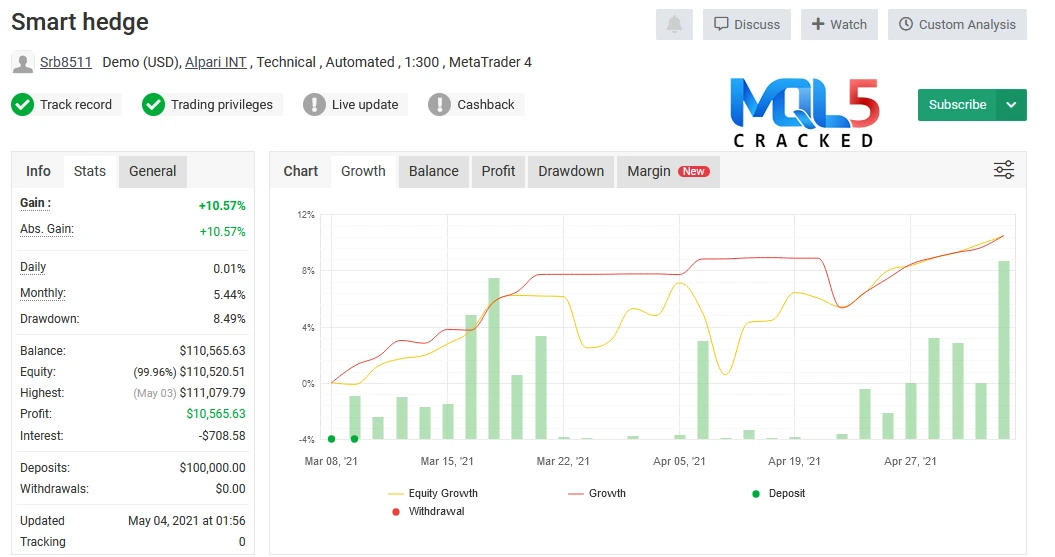Image resolution: width=1055 pixels, height=557 pixels.
Task: Click the plus icon on Watch
Action: click(x=817, y=24)
